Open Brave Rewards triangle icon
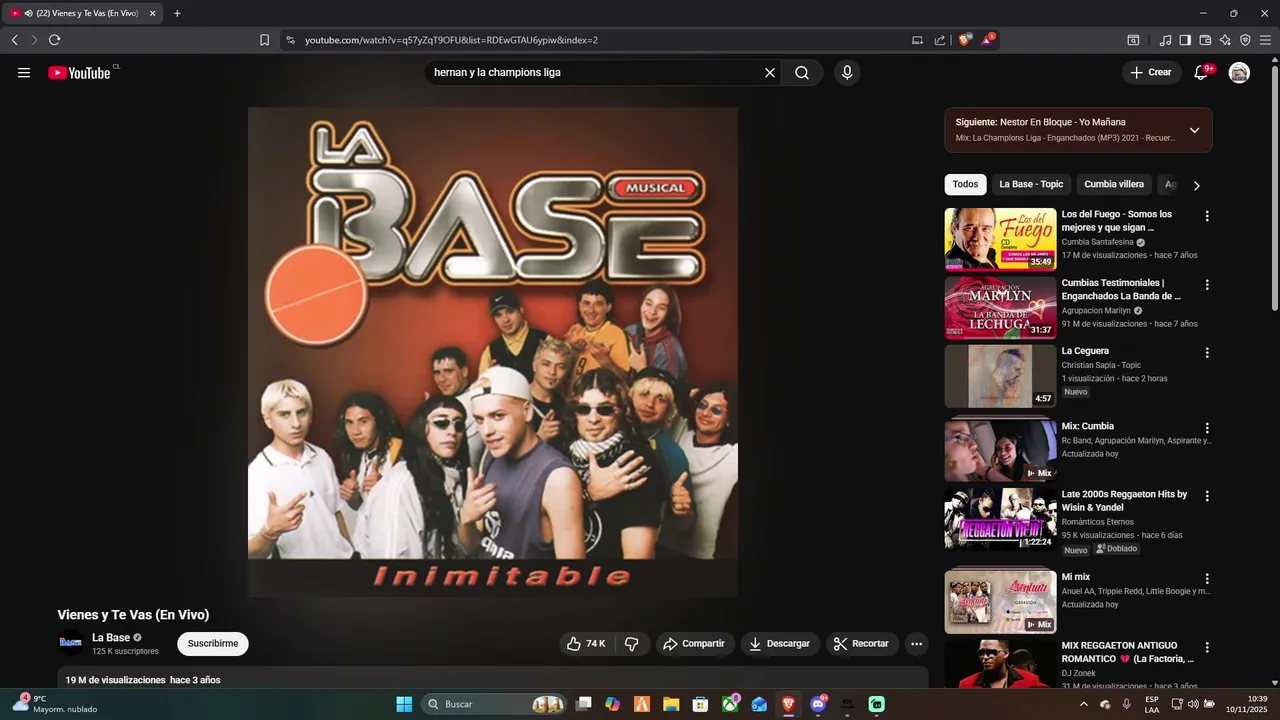This screenshot has height=720, width=1280. 988,40
